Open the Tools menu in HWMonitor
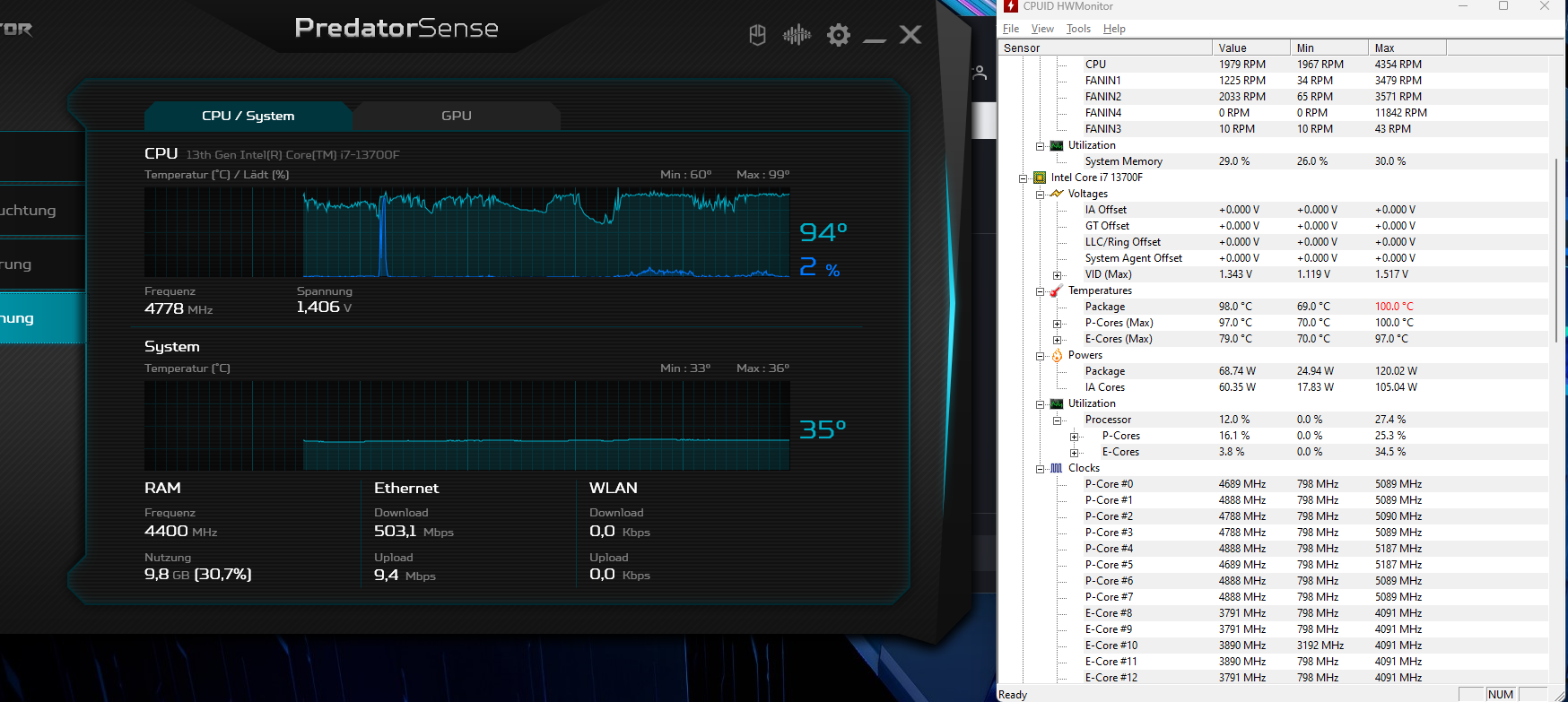This screenshot has height=702, width=1568. pos(1078,29)
